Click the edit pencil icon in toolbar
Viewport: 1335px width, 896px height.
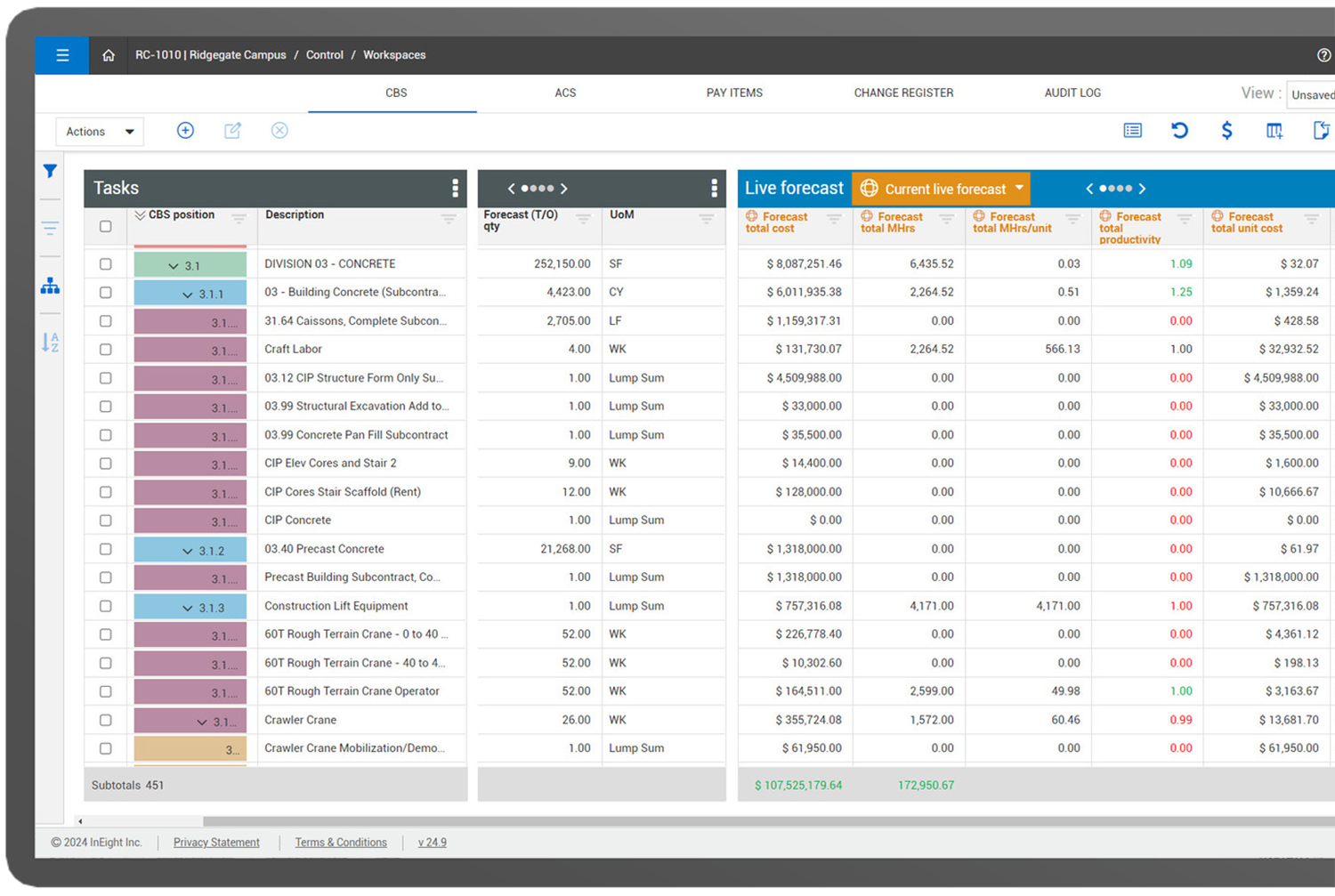[x=232, y=131]
